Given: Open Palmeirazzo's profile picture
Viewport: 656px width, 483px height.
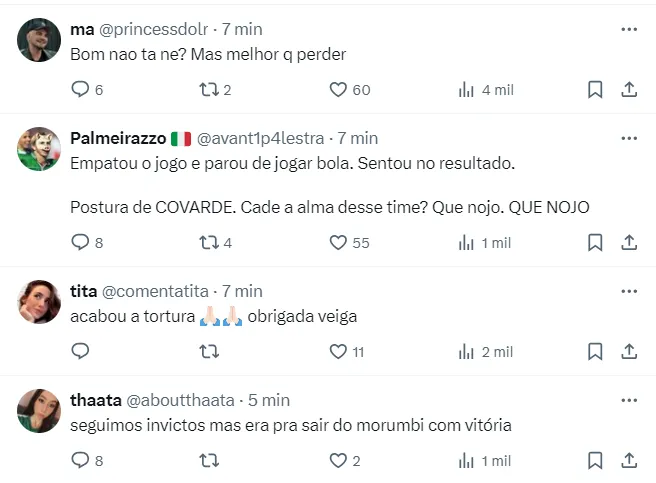Looking at the screenshot, I should coord(39,149).
